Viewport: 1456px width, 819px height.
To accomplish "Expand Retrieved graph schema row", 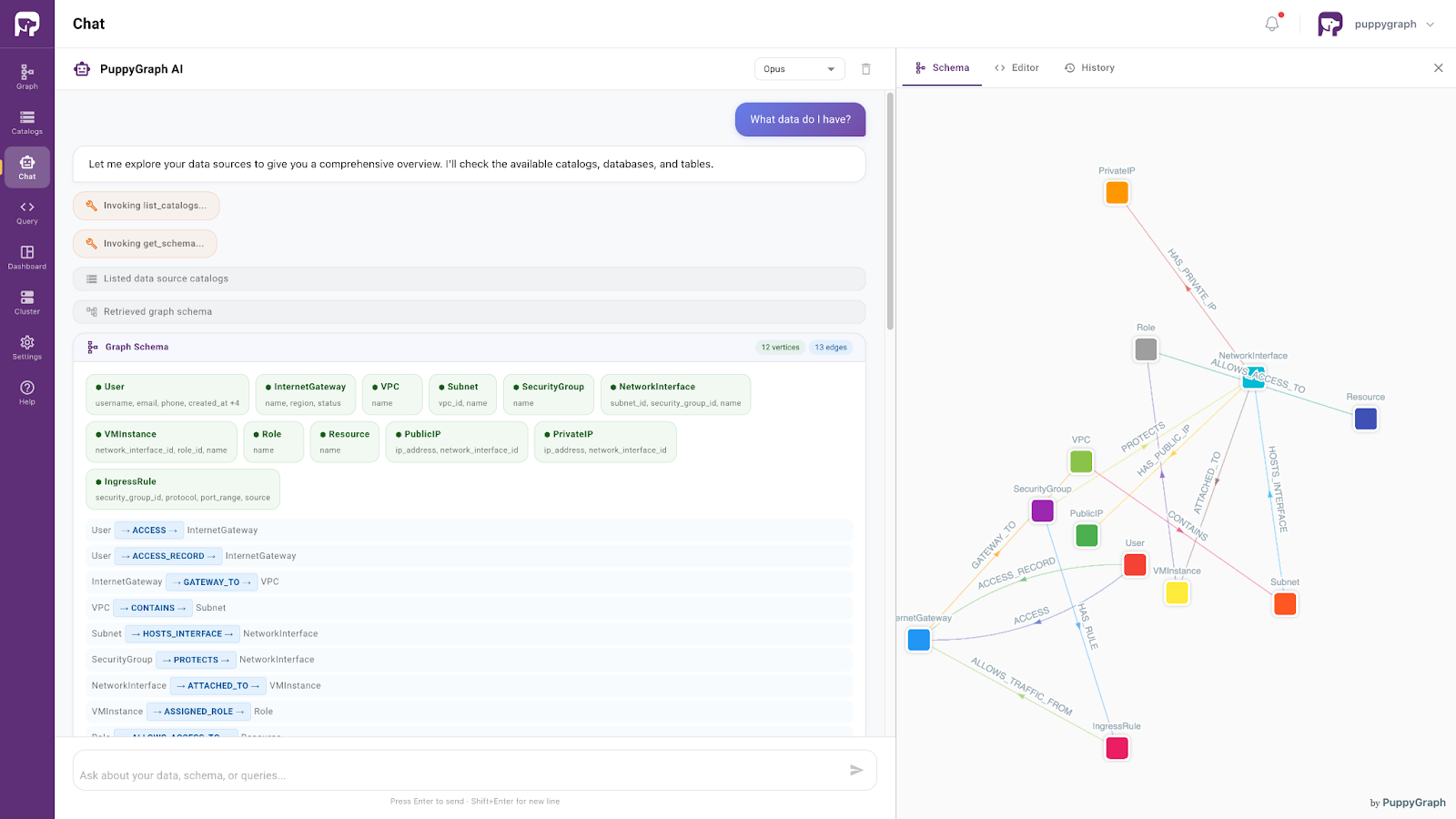I will click(x=470, y=311).
